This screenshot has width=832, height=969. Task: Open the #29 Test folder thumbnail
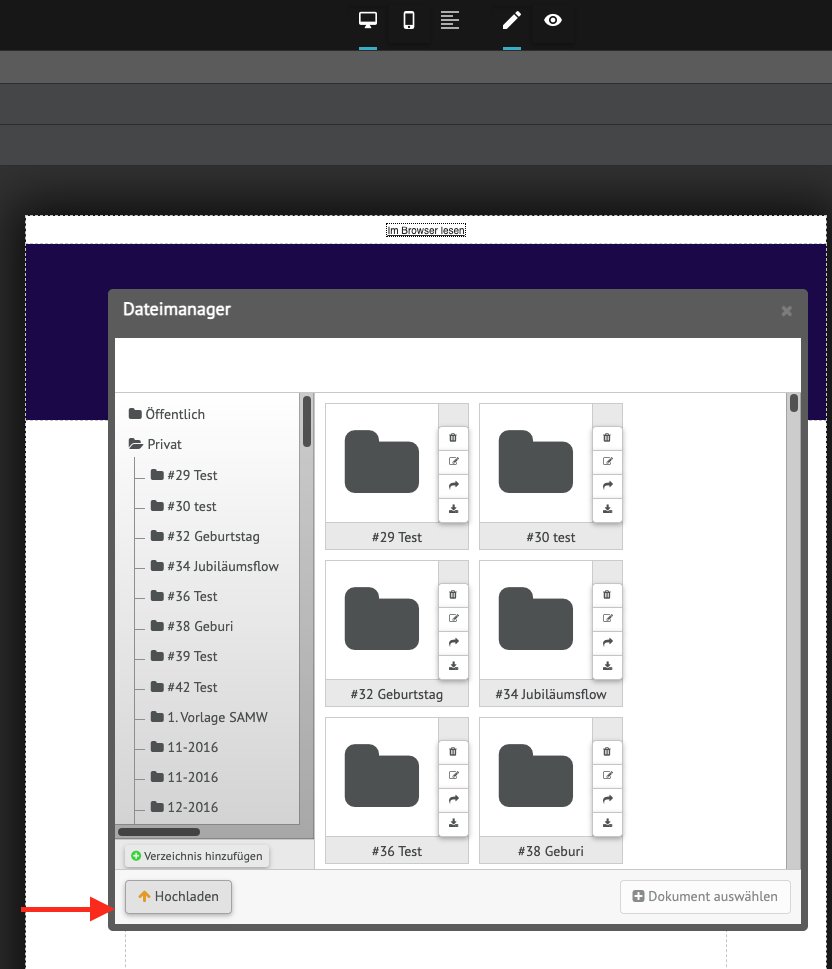(x=382, y=462)
